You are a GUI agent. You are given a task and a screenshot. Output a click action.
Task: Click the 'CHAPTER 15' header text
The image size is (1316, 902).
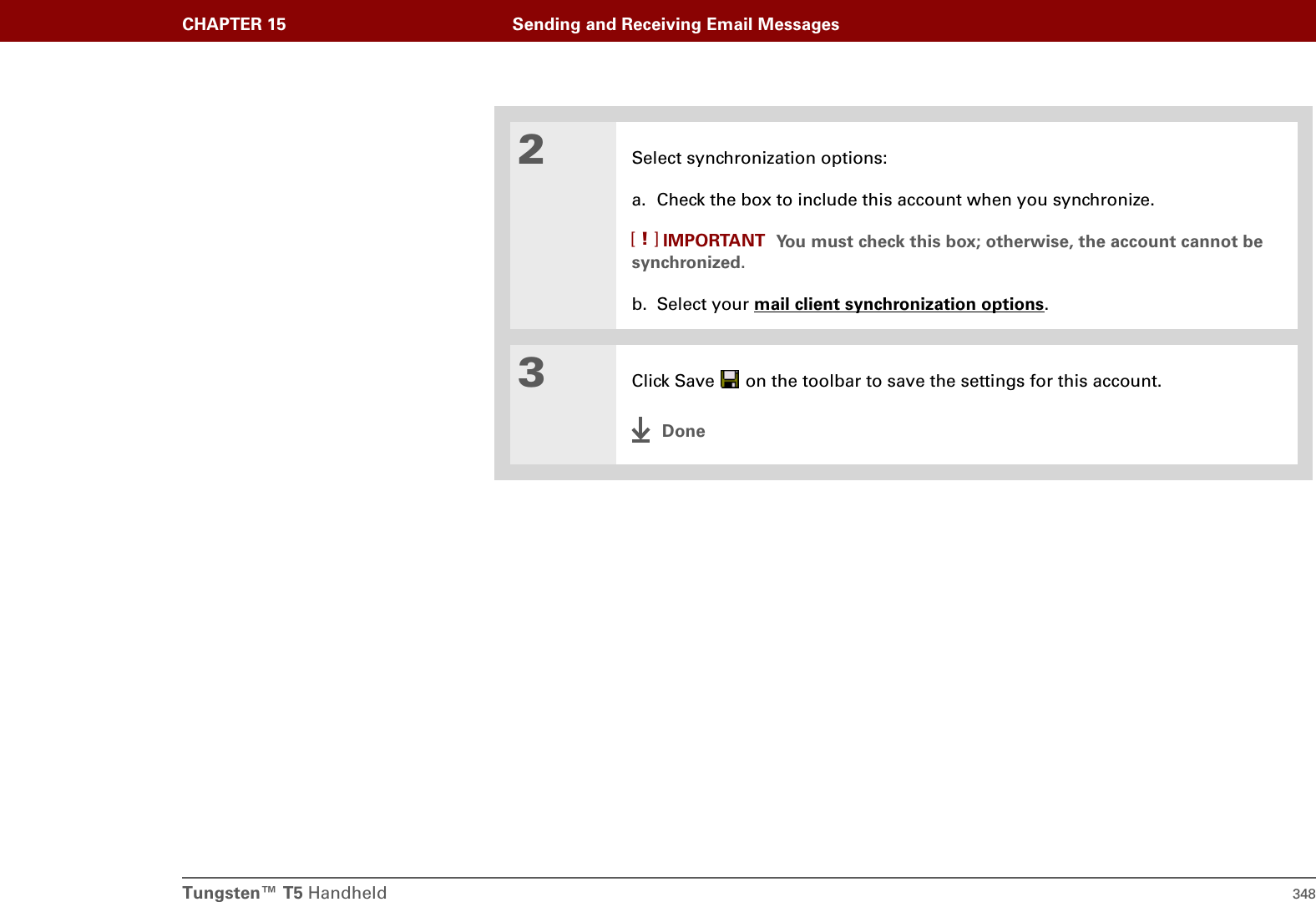(x=234, y=24)
